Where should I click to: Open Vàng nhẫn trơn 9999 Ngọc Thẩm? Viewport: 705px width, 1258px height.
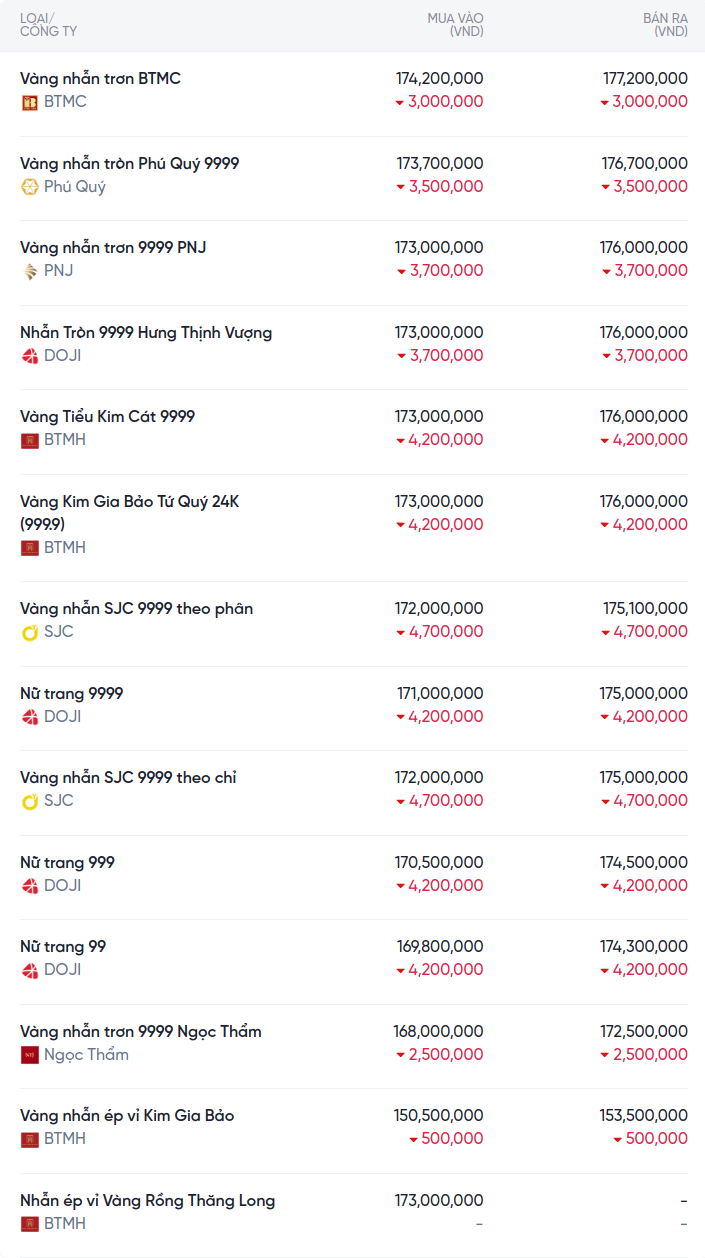[x=140, y=1032]
